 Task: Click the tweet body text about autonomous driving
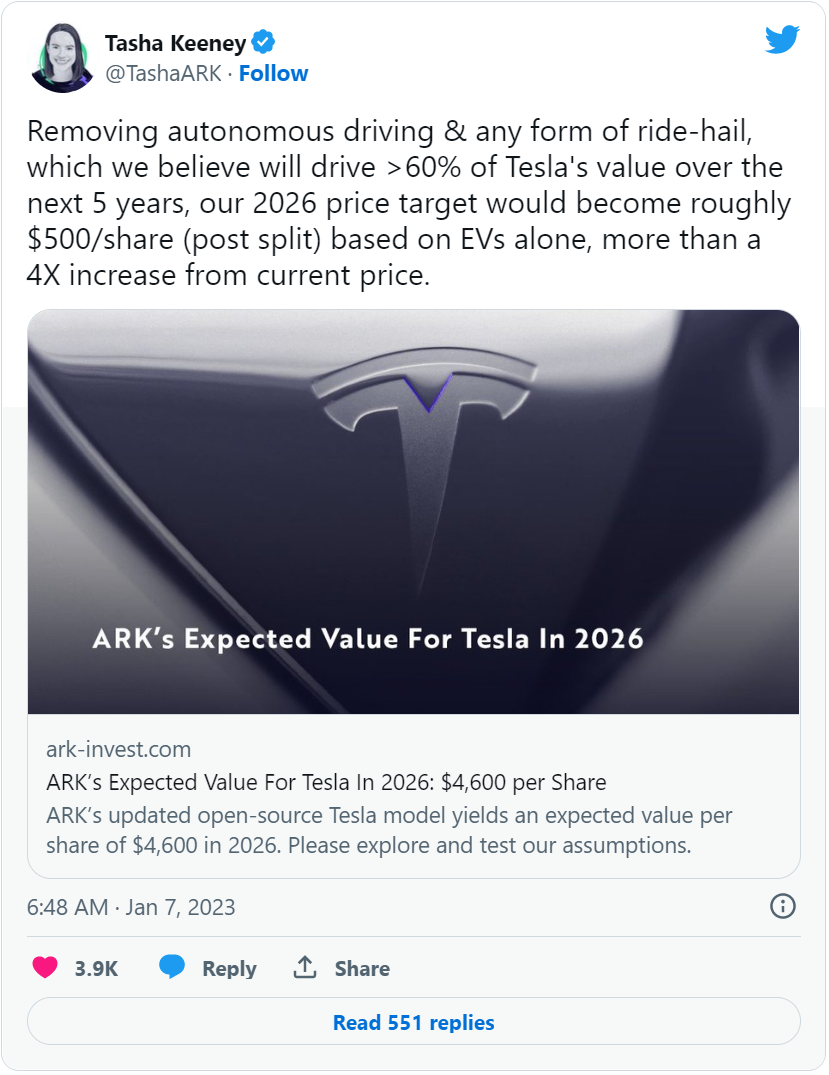408,203
